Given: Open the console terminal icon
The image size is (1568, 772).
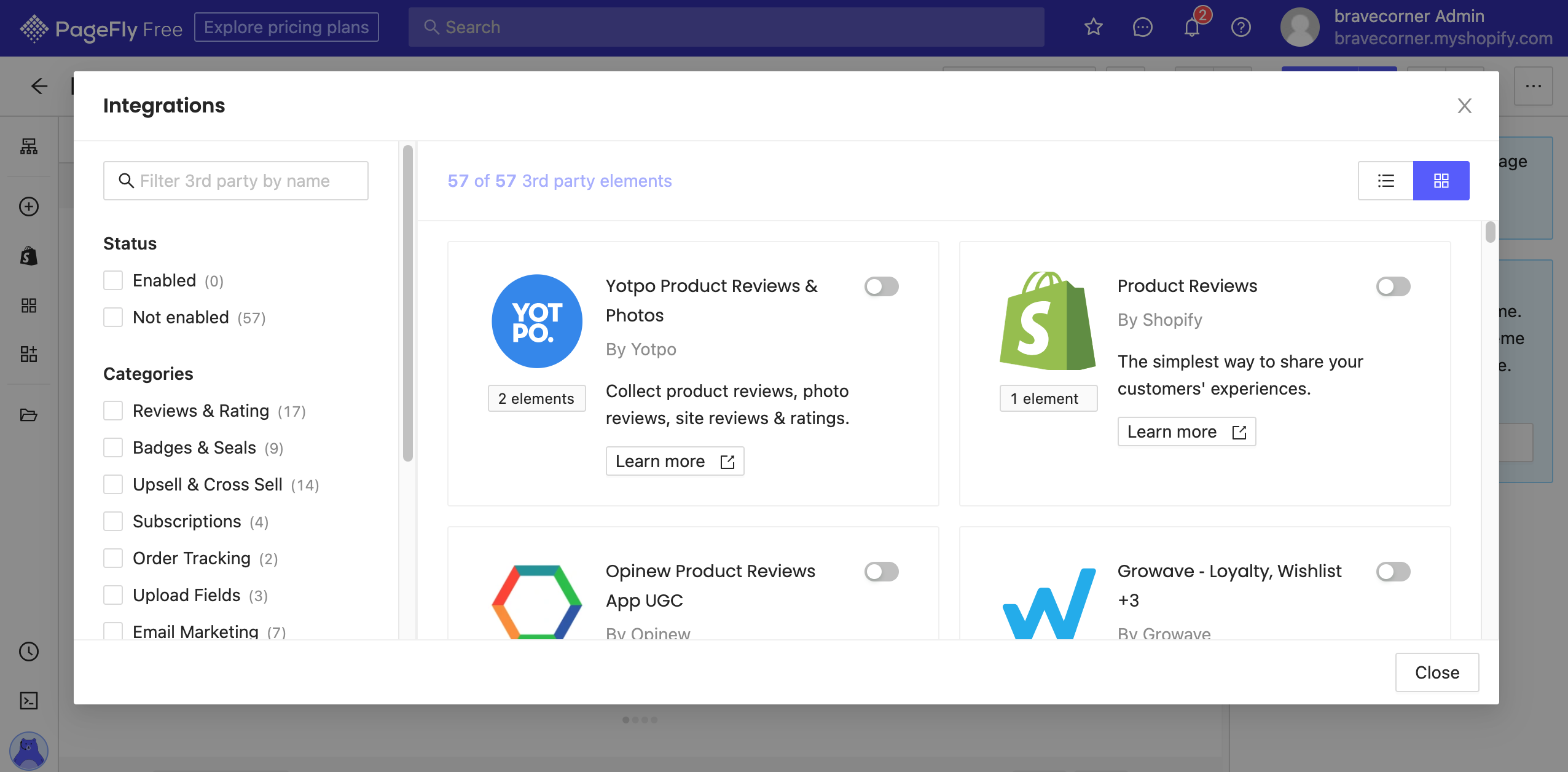Looking at the screenshot, I should (x=29, y=701).
